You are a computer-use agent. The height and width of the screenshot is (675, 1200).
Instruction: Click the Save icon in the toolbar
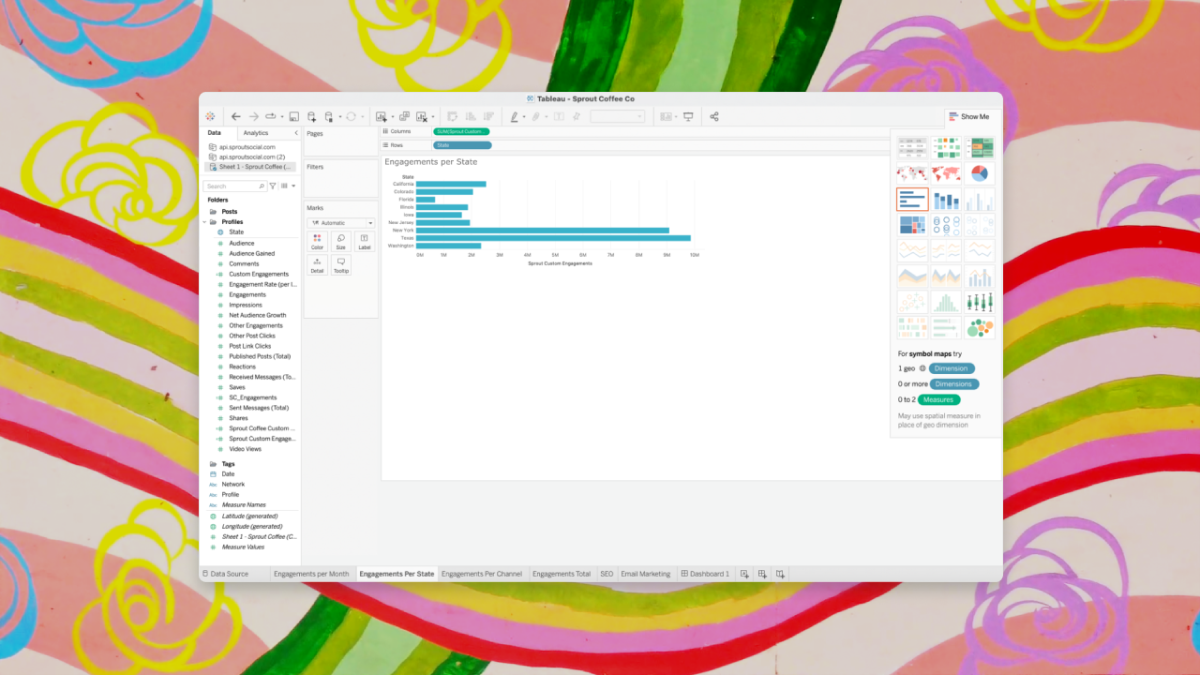(x=294, y=117)
